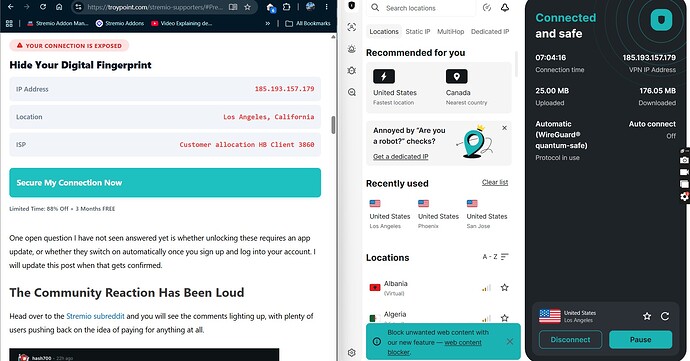Open the browser home page
The height and width of the screenshot is (361, 690).
coord(59,7)
